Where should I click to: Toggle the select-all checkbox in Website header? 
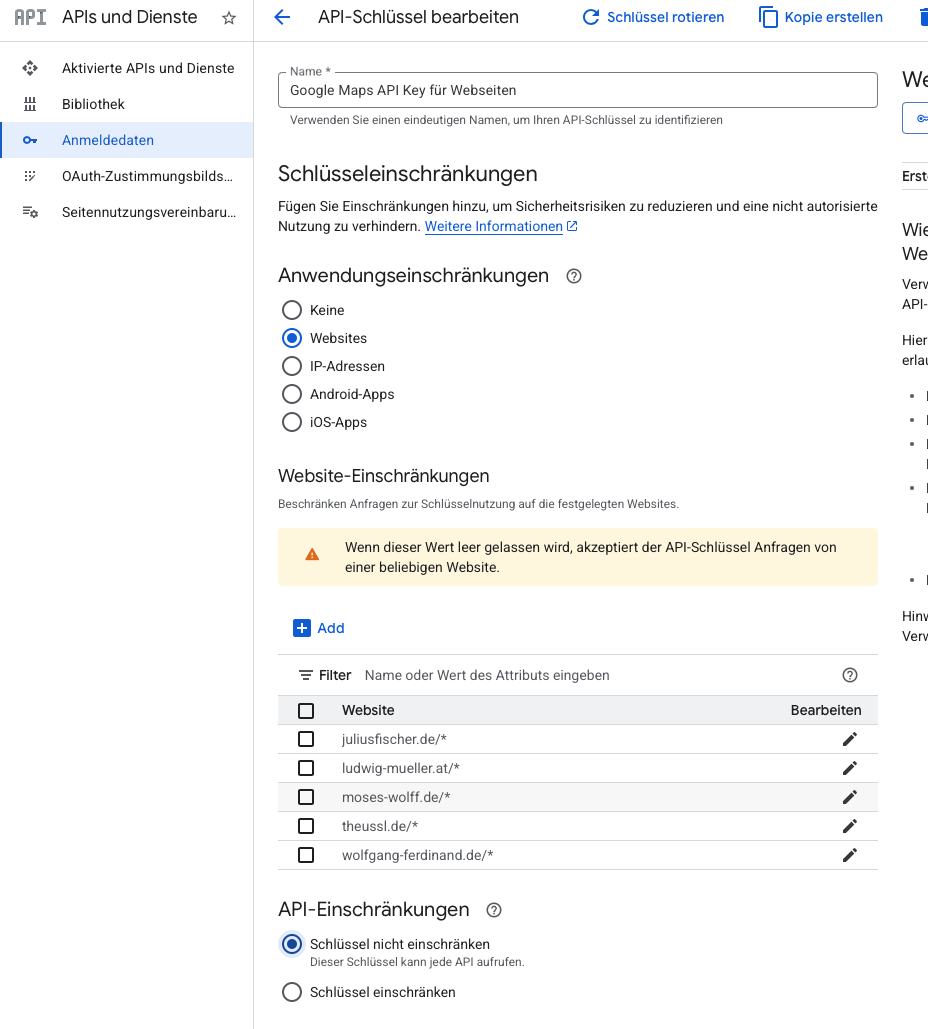306,710
